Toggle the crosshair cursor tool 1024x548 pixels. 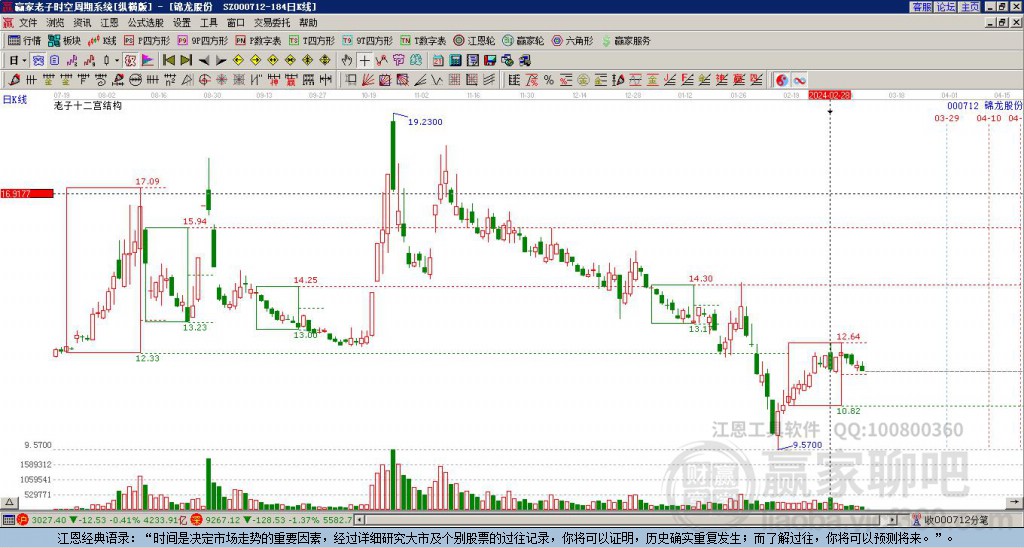(364, 61)
